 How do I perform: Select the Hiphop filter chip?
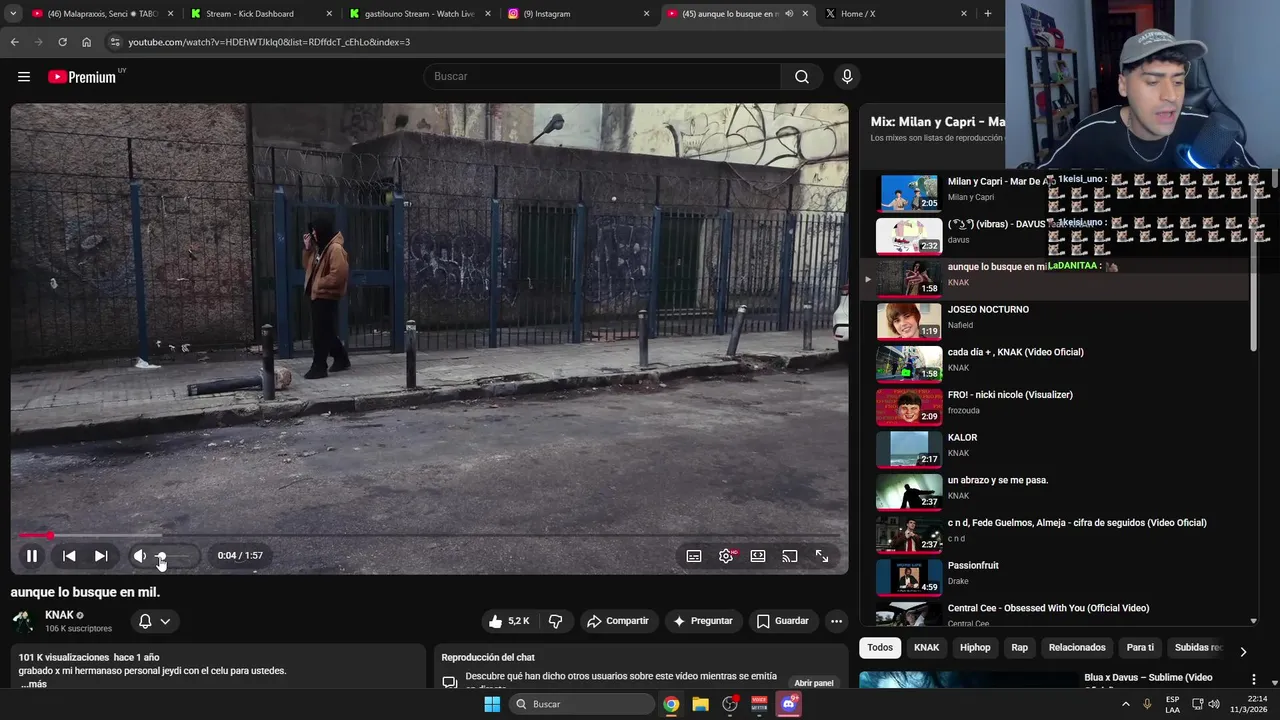pyautogui.click(x=975, y=648)
